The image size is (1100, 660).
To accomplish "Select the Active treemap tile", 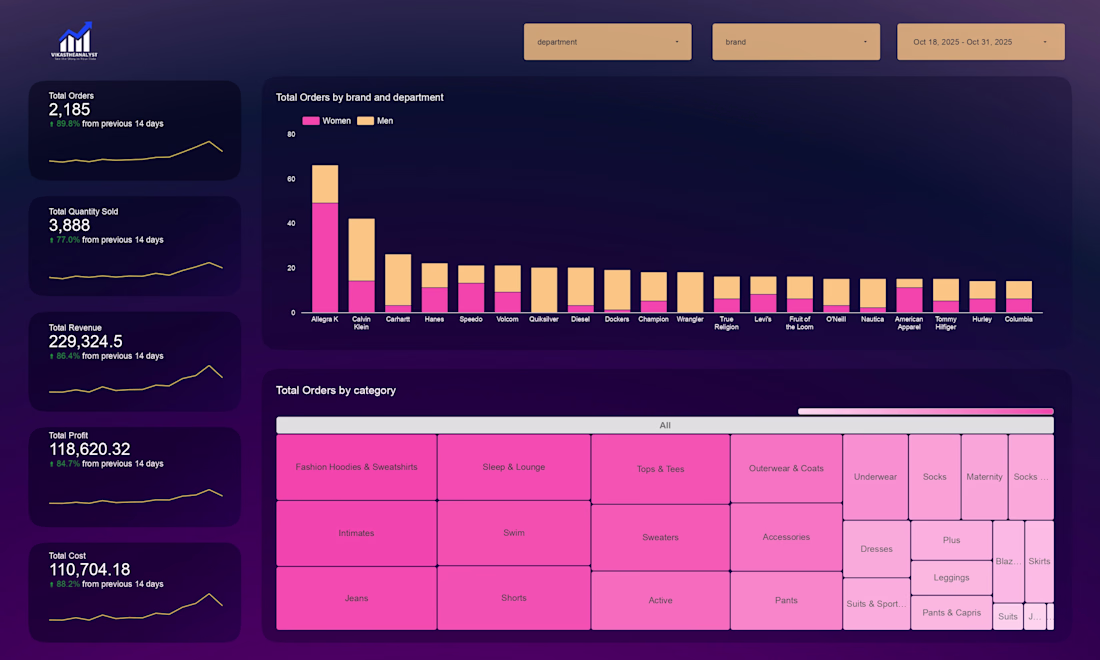I will 660,600.
